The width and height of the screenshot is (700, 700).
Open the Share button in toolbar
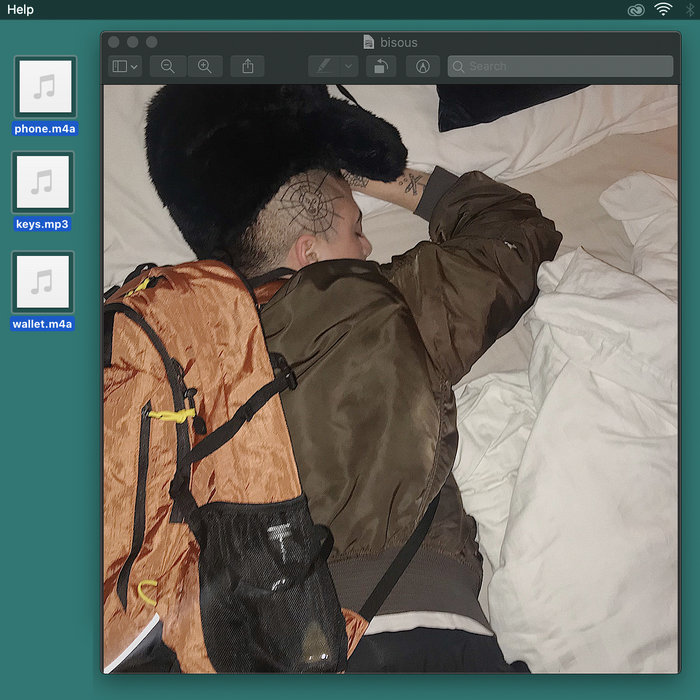[x=248, y=66]
